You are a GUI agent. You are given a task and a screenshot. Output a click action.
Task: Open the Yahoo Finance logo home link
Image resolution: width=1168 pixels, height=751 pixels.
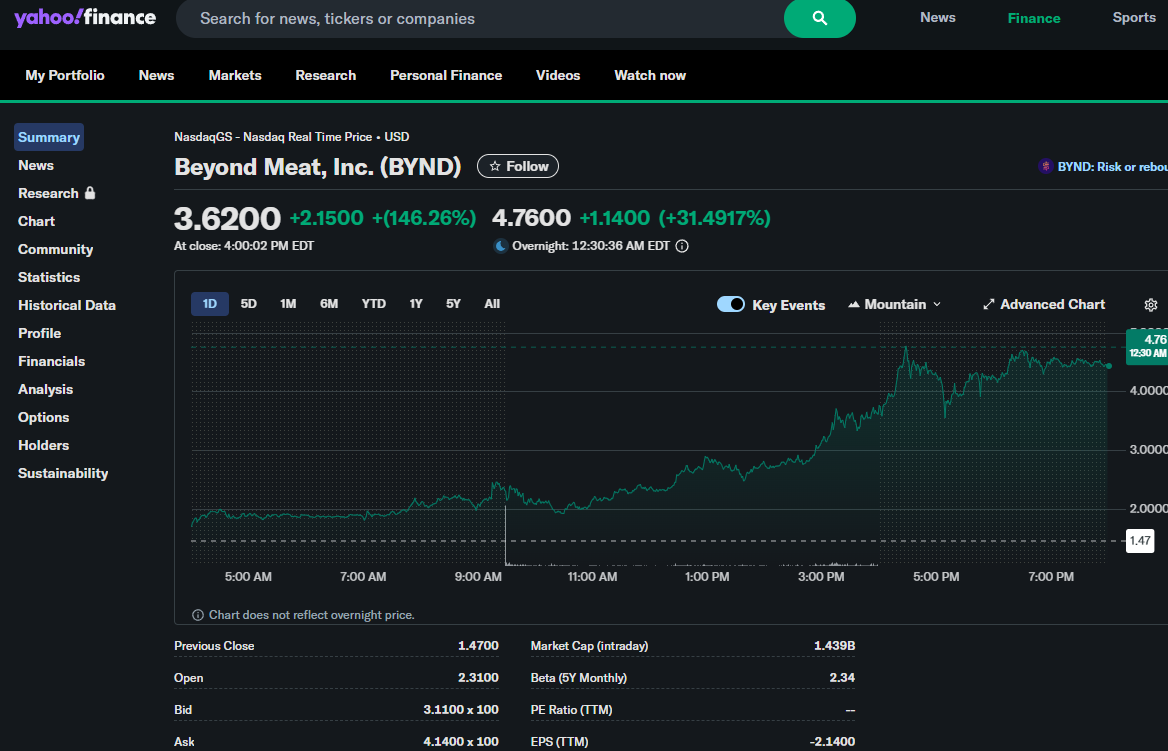click(x=85, y=18)
